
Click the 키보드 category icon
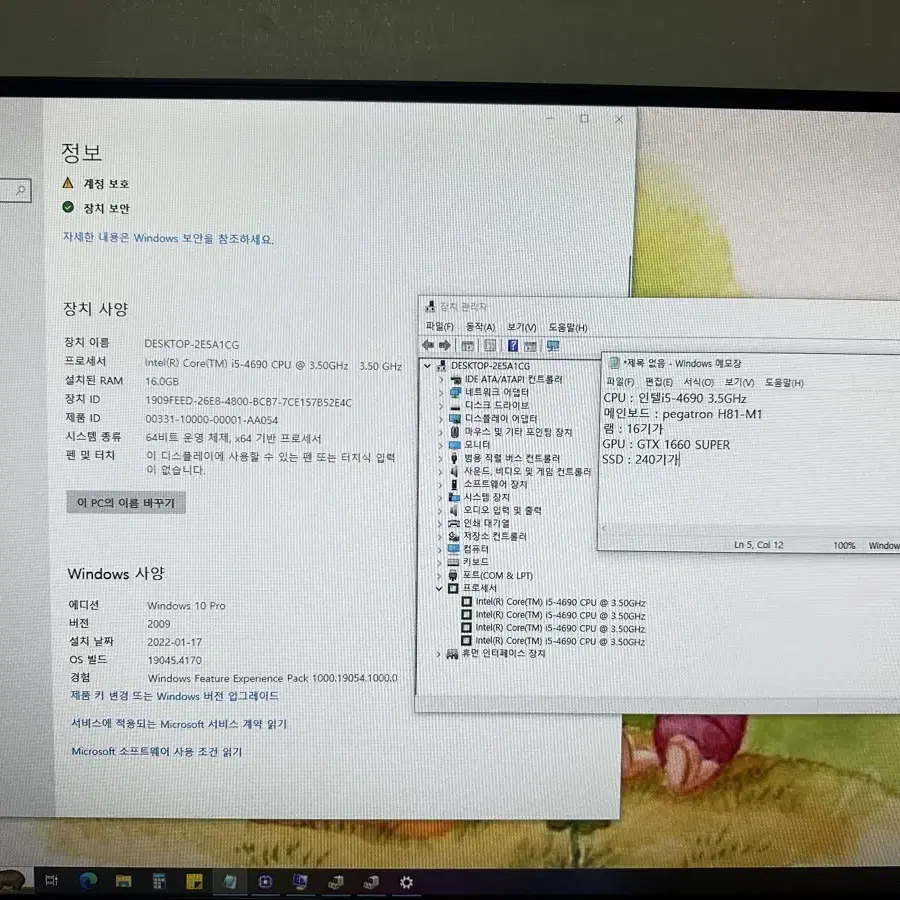pos(453,562)
